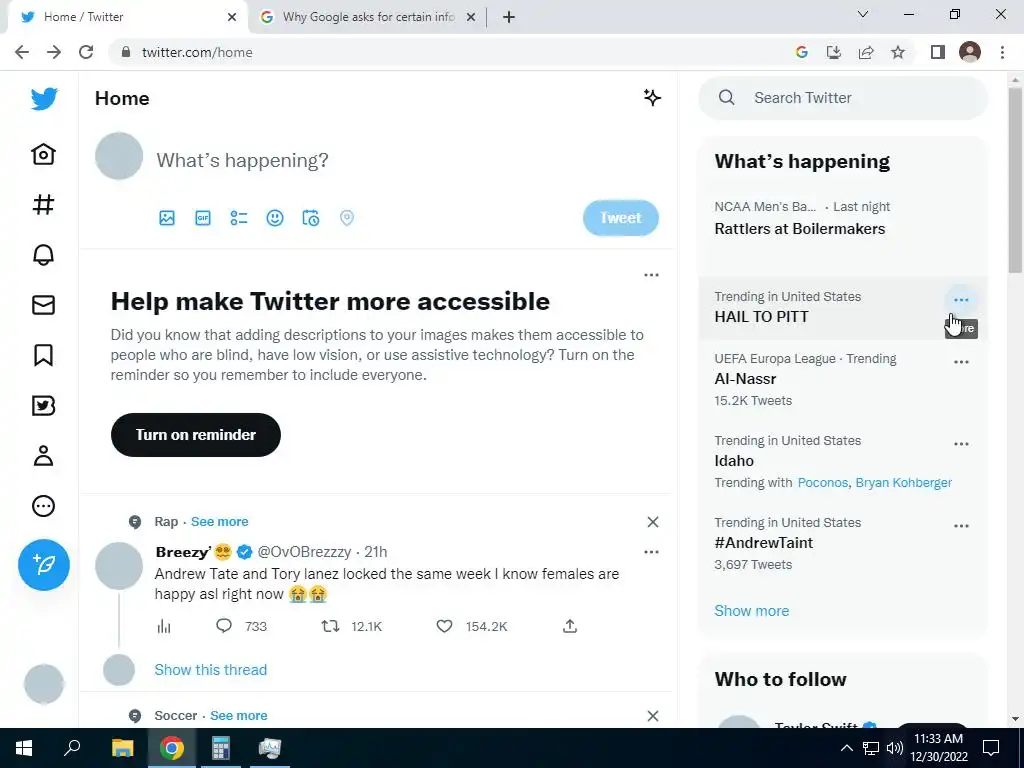This screenshot has height=768, width=1024.
Task: Click Chrome share page icon
Action: click(x=866, y=52)
